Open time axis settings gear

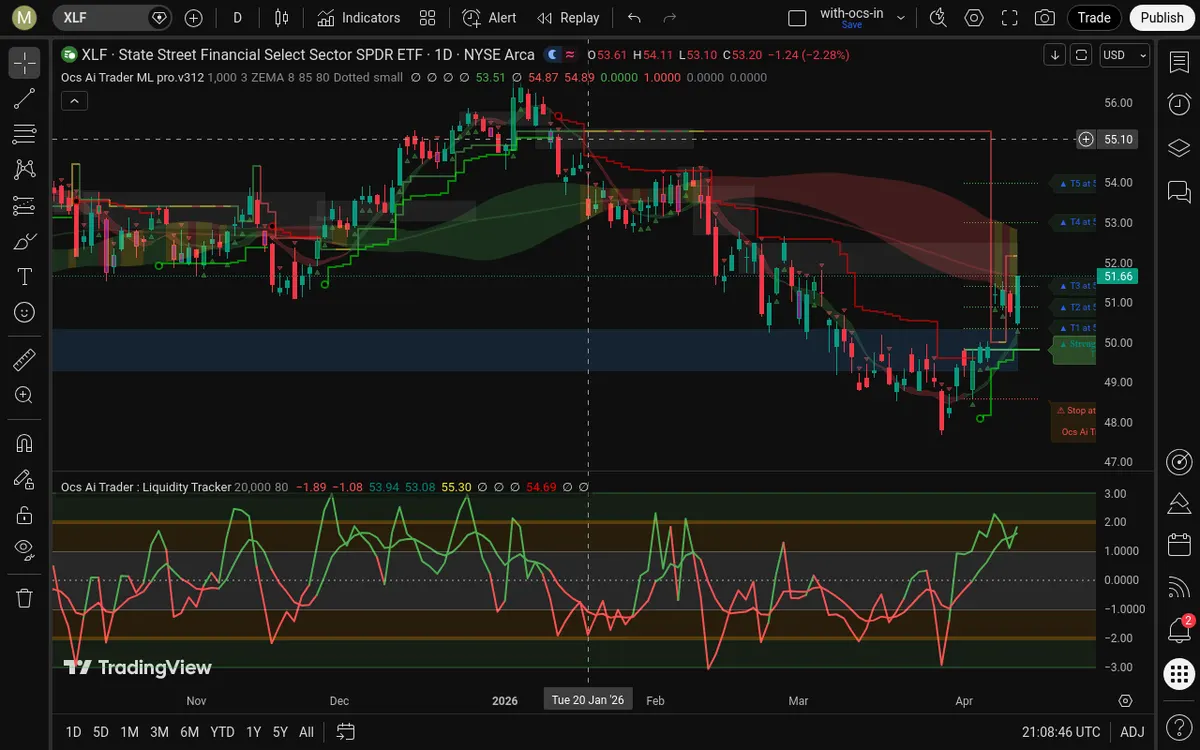click(1125, 701)
